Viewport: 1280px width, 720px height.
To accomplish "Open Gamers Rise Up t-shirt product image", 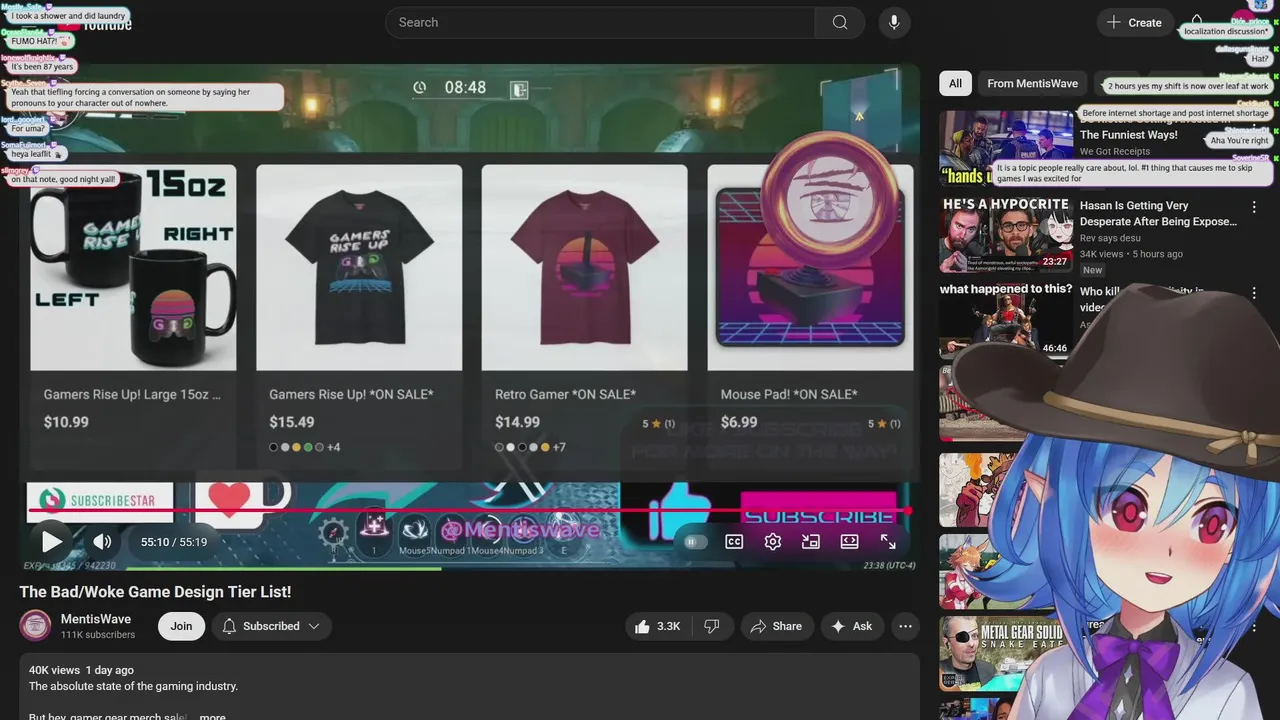I will 359,268.
